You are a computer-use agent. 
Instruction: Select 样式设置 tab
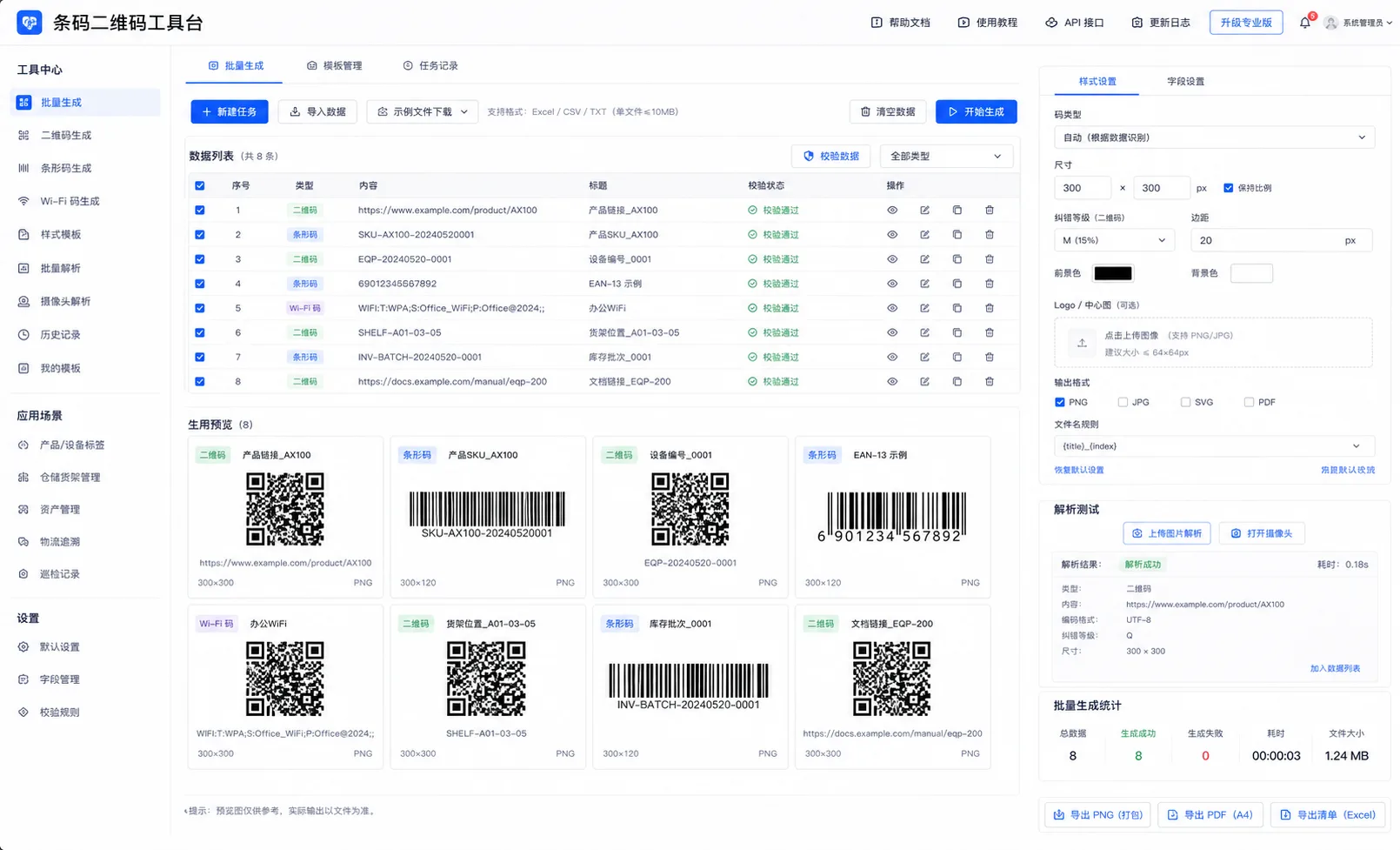click(1097, 82)
